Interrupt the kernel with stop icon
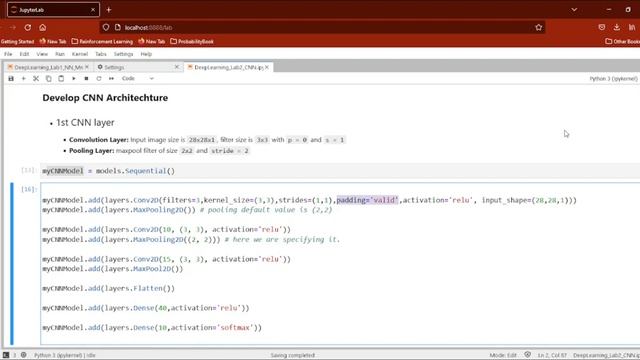Image resolution: width=640 pixels, height=360 pixels. click(86, 78)
